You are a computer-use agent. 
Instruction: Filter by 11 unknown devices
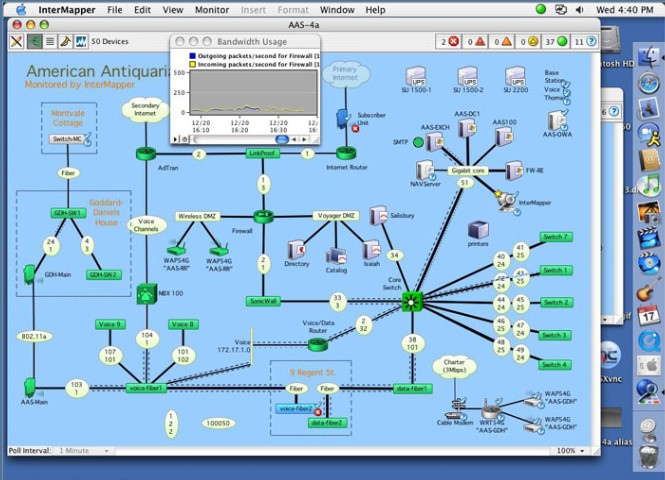click(x=584, y=42)
